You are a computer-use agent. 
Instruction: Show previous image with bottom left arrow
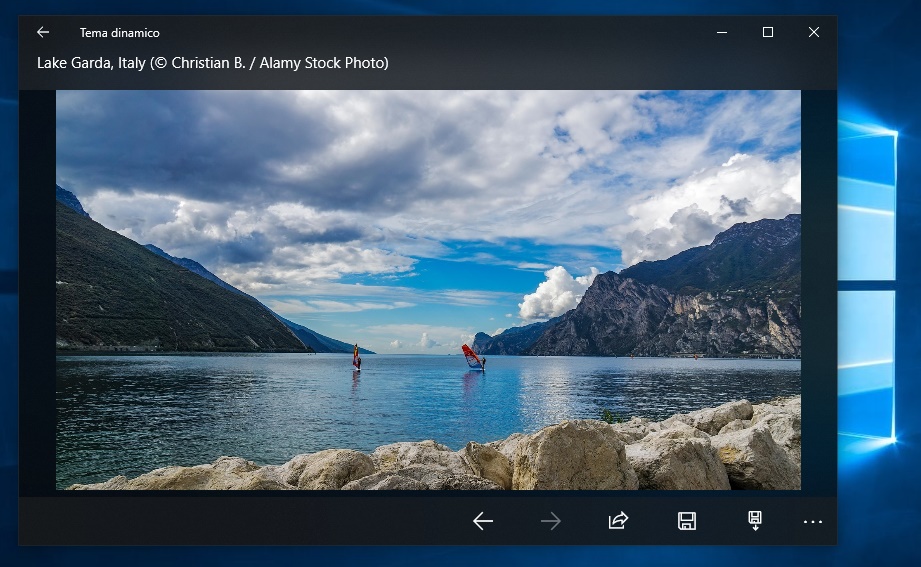[x=483, y=521]
